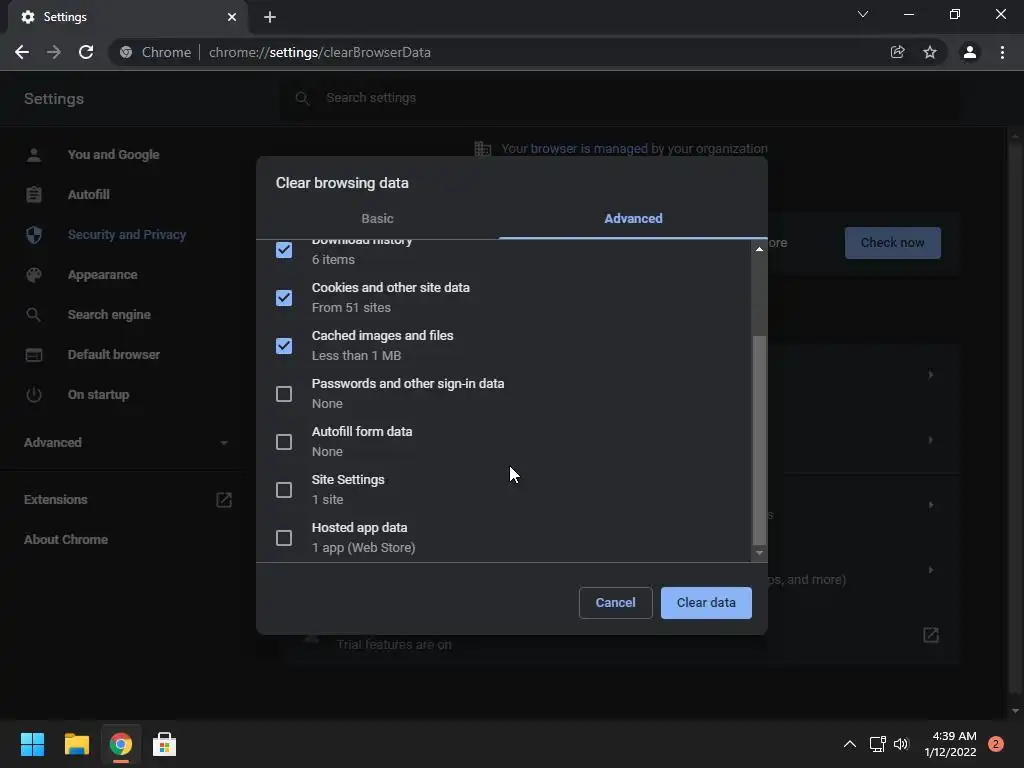This screenshot has width=1024, height=768.
Task: Open Extensions external link
Action: tap(224, 500)
